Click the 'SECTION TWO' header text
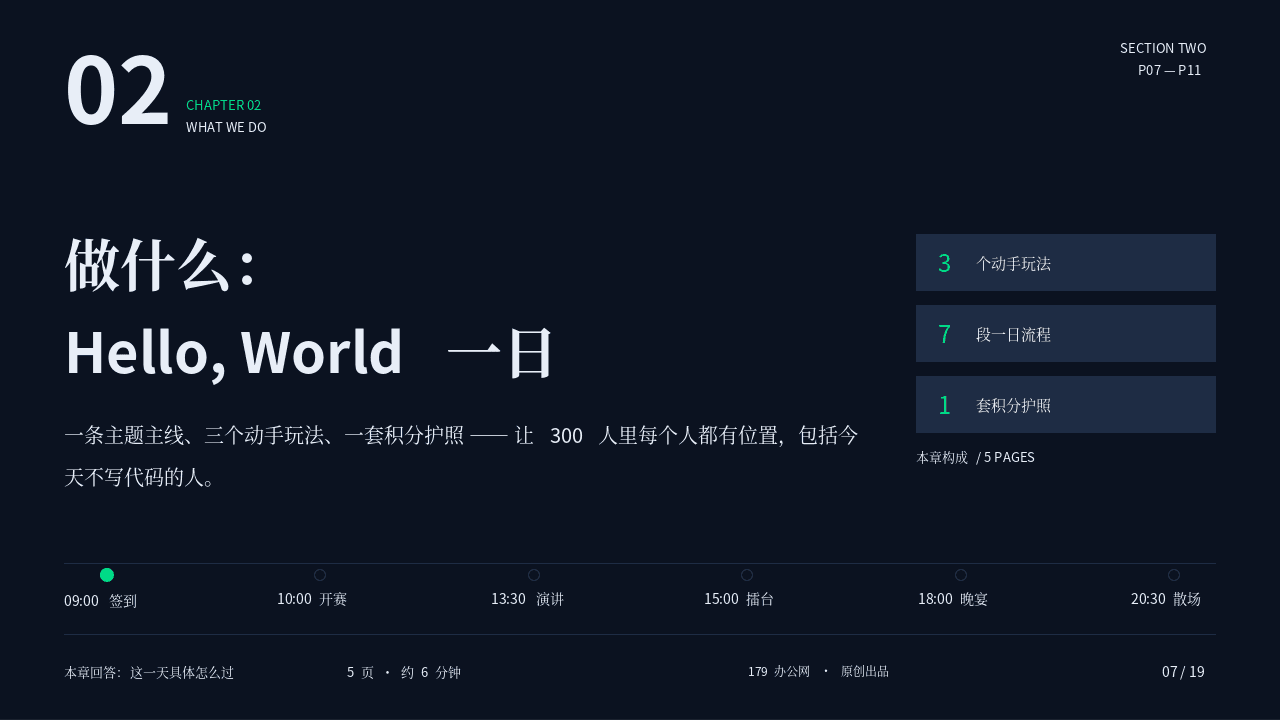Image resolution: width=1280 pixels, height=720 pixels. pyautogui.click(x=1163, y=48)
